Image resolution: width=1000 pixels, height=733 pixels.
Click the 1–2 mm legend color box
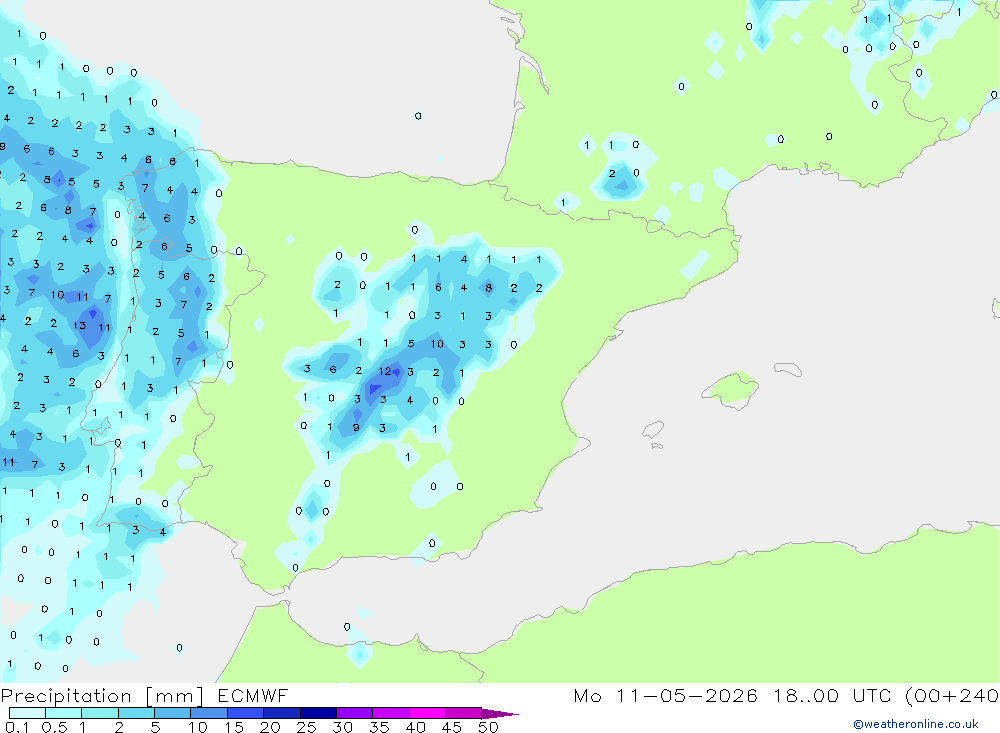(x=100, y=713)
